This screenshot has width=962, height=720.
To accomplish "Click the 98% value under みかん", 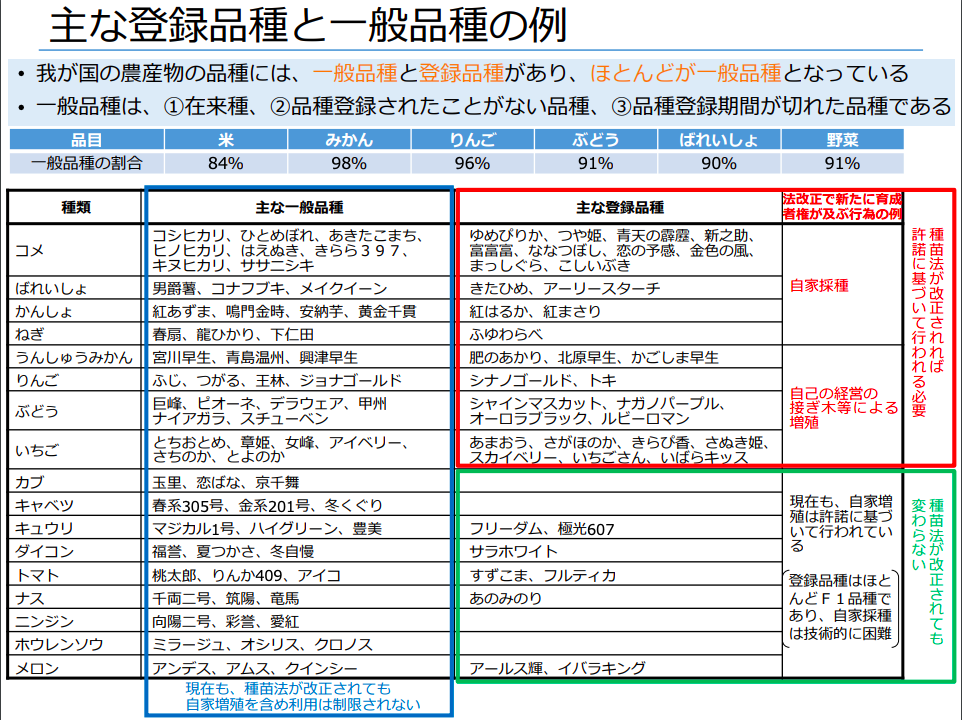I will [348, 163].
